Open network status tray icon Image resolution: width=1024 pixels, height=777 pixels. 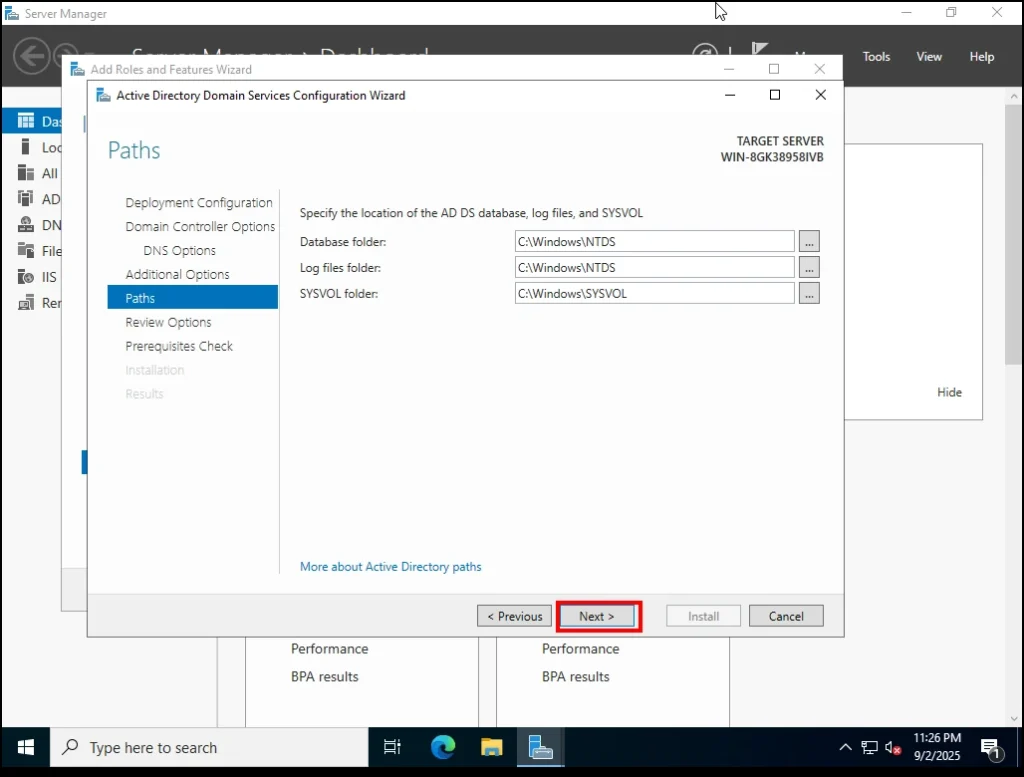point(869,748)
